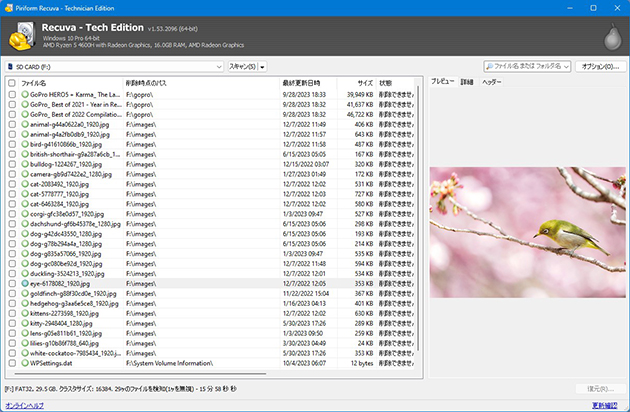Click green status icon for GoPro HERO5 file
This screenshot has height=412, width=630.
tap(25, 94)
